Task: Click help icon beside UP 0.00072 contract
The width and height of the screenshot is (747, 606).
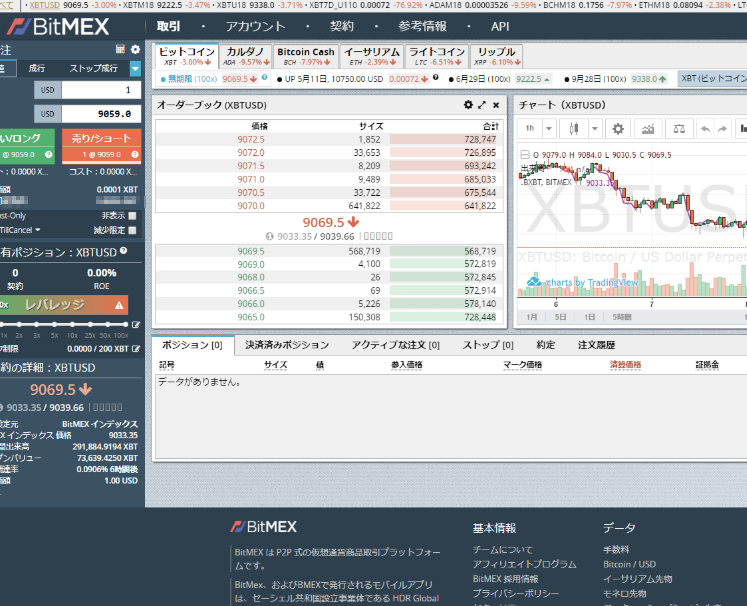Action: [435, 77]
